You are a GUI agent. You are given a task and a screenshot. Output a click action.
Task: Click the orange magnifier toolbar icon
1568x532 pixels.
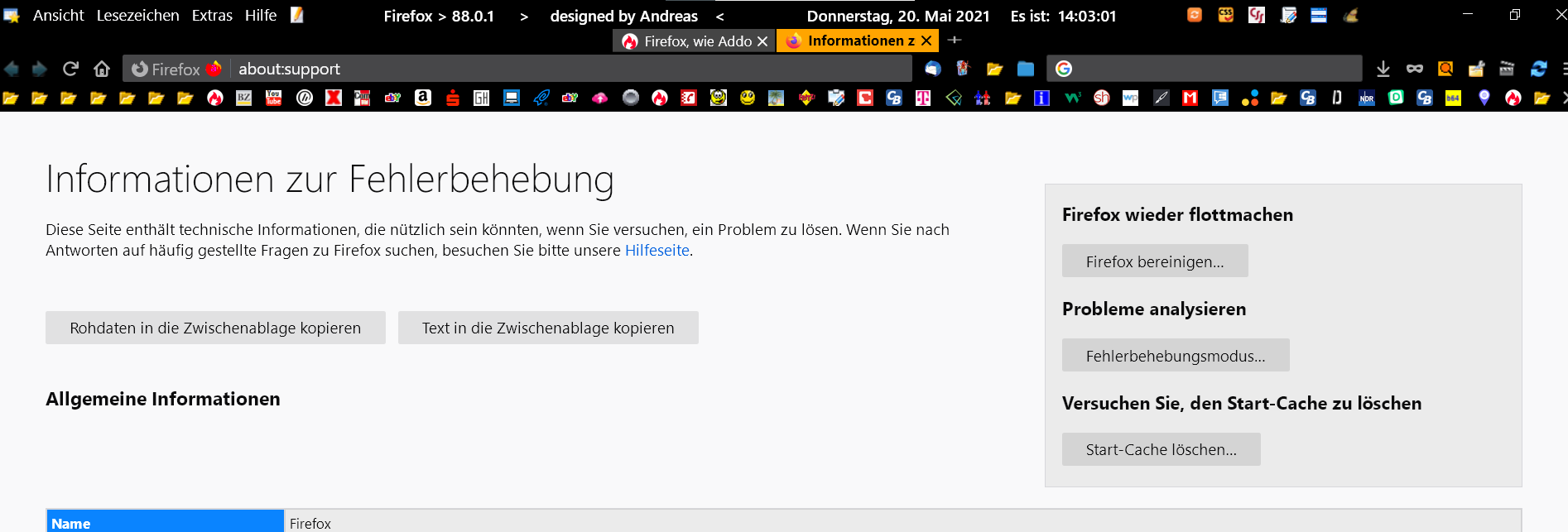tap(1445, 69)
